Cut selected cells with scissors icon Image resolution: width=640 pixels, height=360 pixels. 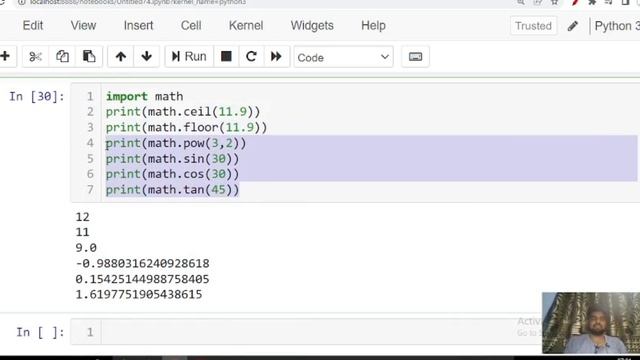coord(36,56)
